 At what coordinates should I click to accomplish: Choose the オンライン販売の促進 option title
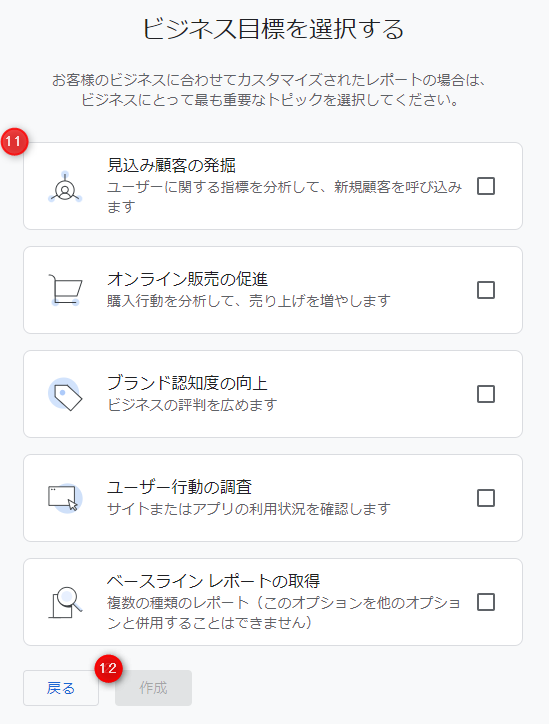click(x=187, y=279)
